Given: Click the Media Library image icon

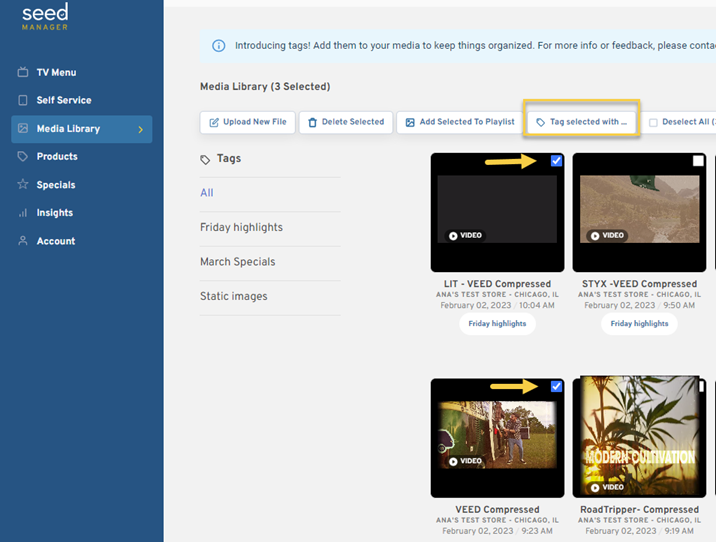Looking at the screenshot, I should click(23, 128).
